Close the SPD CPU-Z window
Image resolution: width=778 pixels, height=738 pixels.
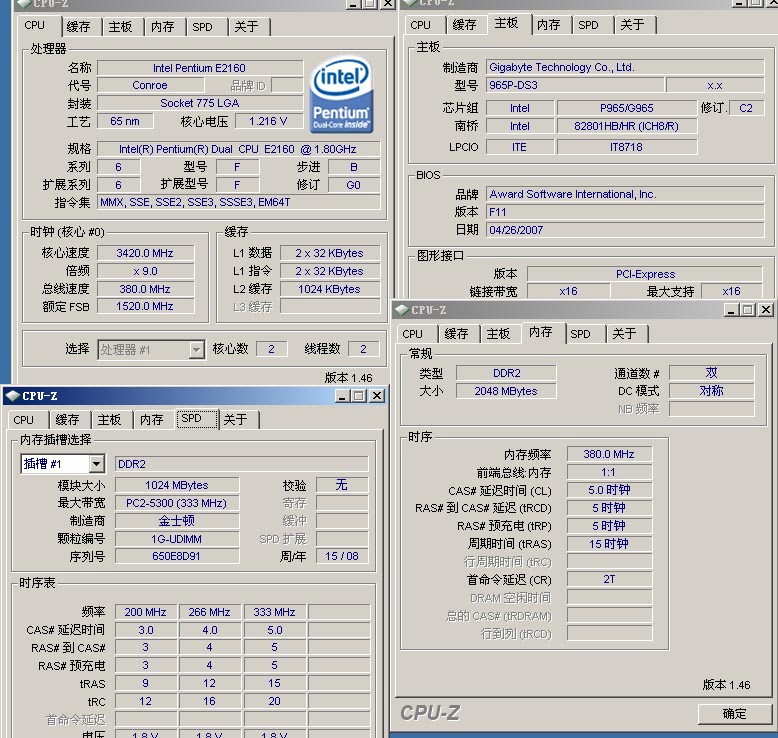point(377,396)
